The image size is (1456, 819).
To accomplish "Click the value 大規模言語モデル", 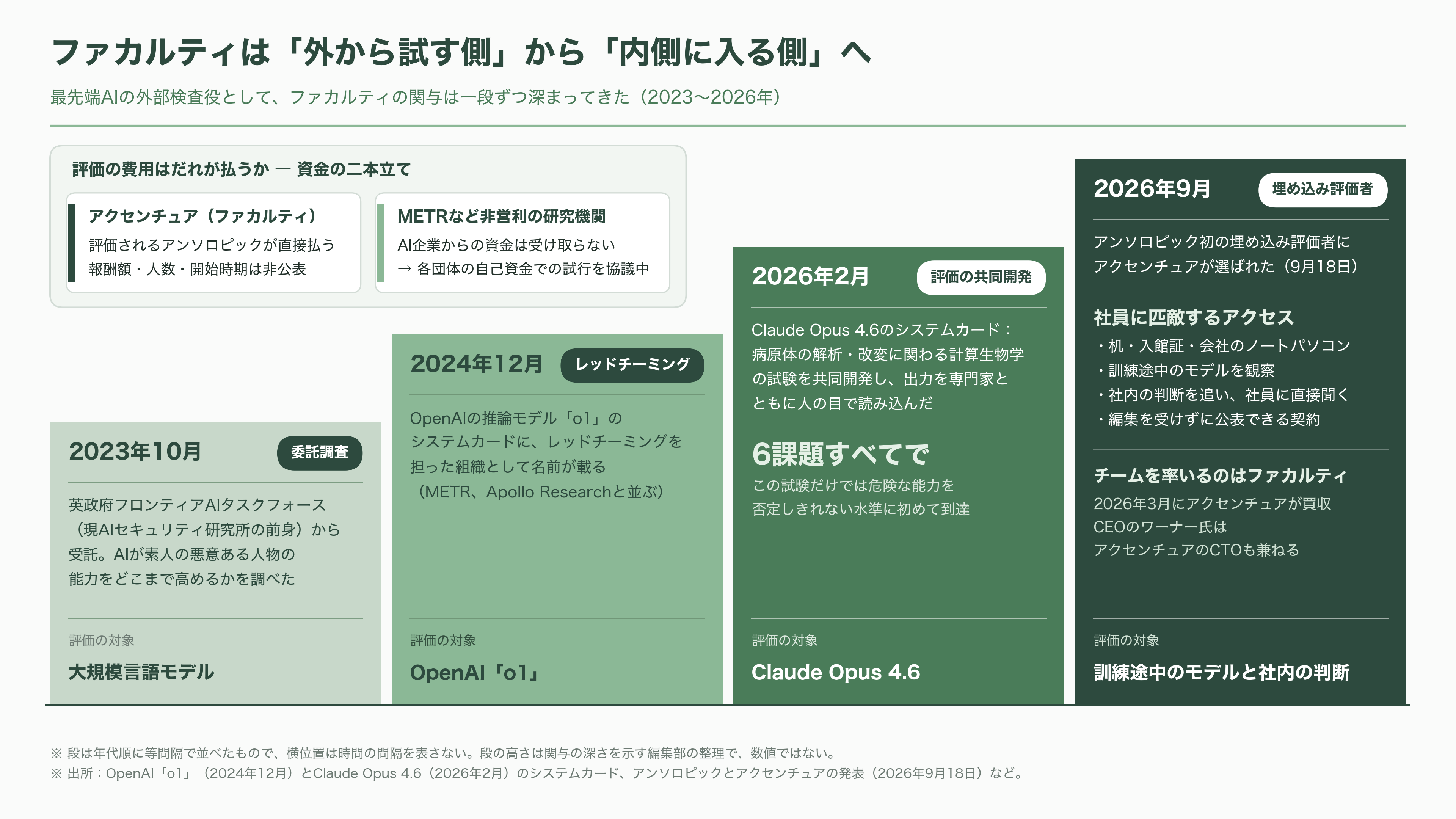I will (141, 672).
